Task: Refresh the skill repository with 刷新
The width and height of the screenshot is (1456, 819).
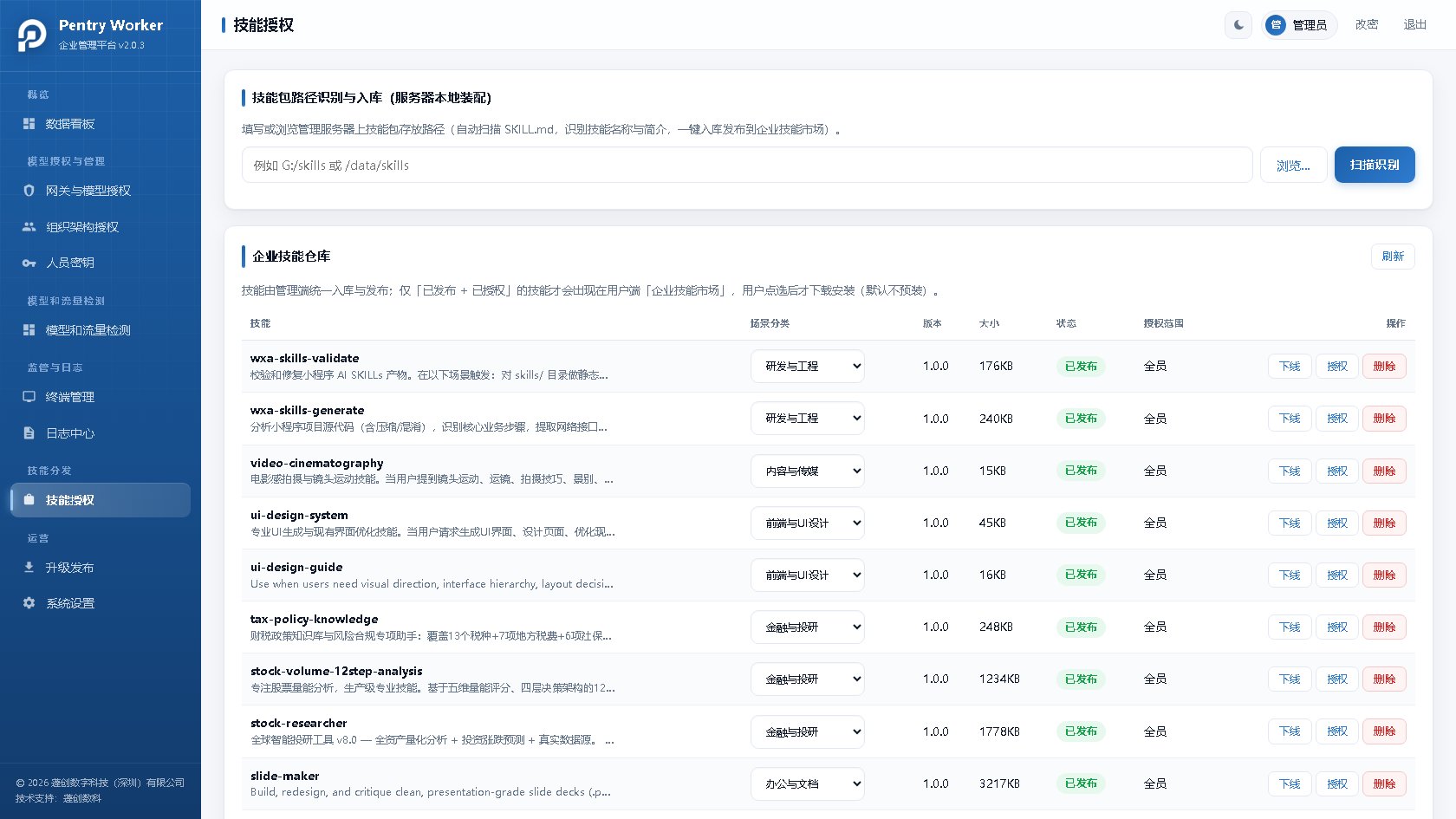Action: [x=1393, y=257]
